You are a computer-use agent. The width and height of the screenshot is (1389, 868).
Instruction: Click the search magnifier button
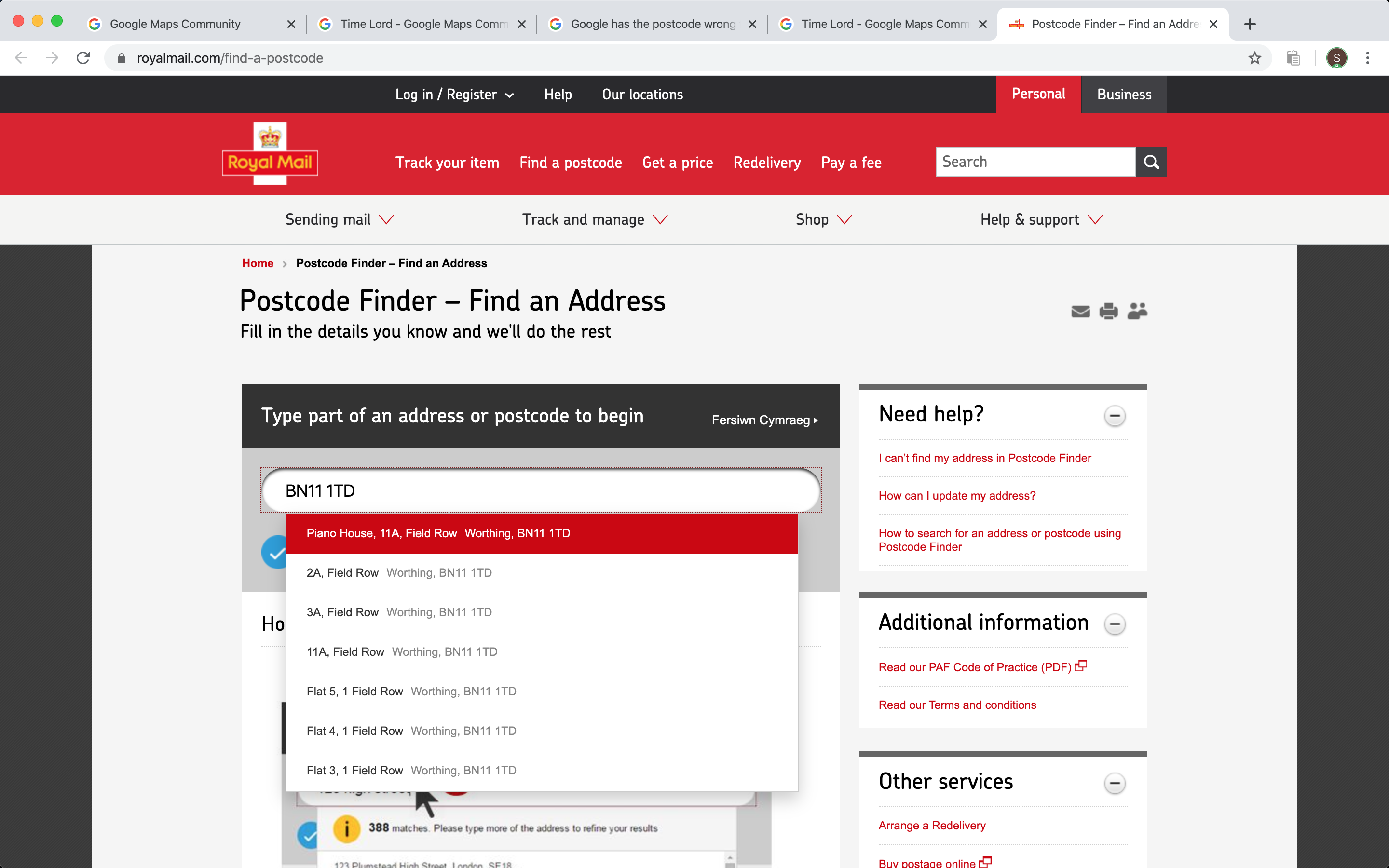pos(1151,162)
